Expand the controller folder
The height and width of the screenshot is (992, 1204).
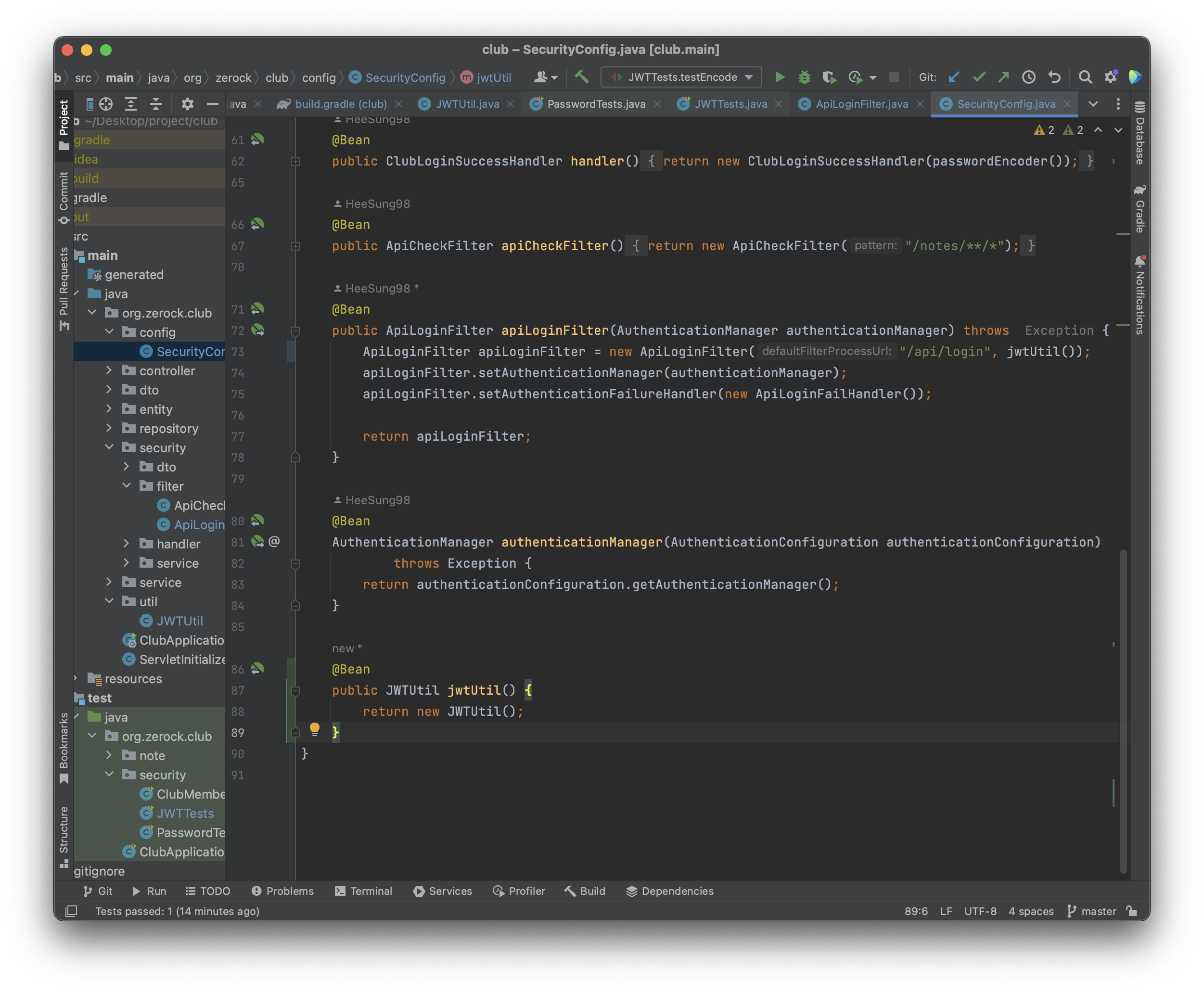[x=109, y=370]
